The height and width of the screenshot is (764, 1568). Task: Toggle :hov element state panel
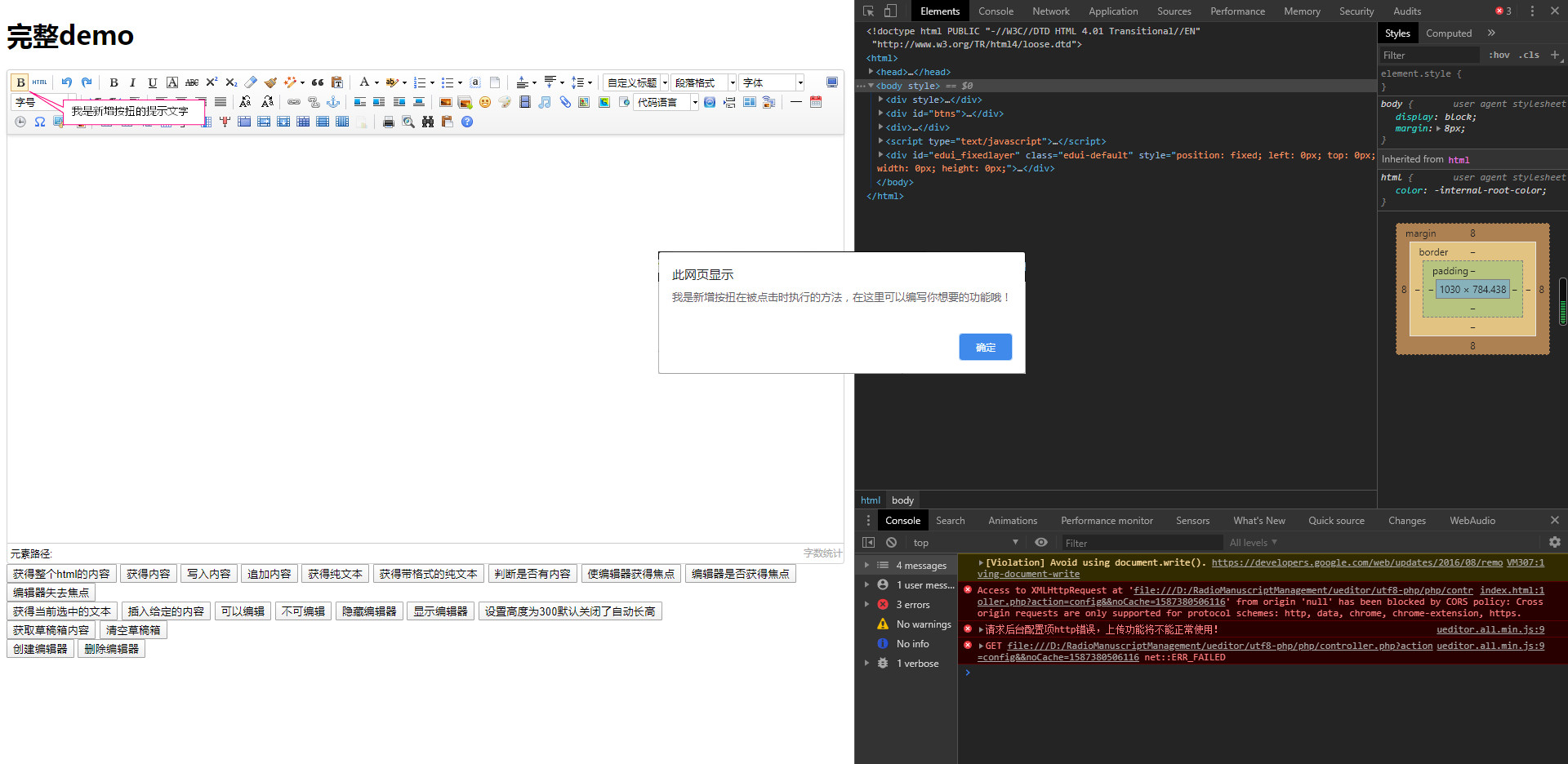point(1499,55)
